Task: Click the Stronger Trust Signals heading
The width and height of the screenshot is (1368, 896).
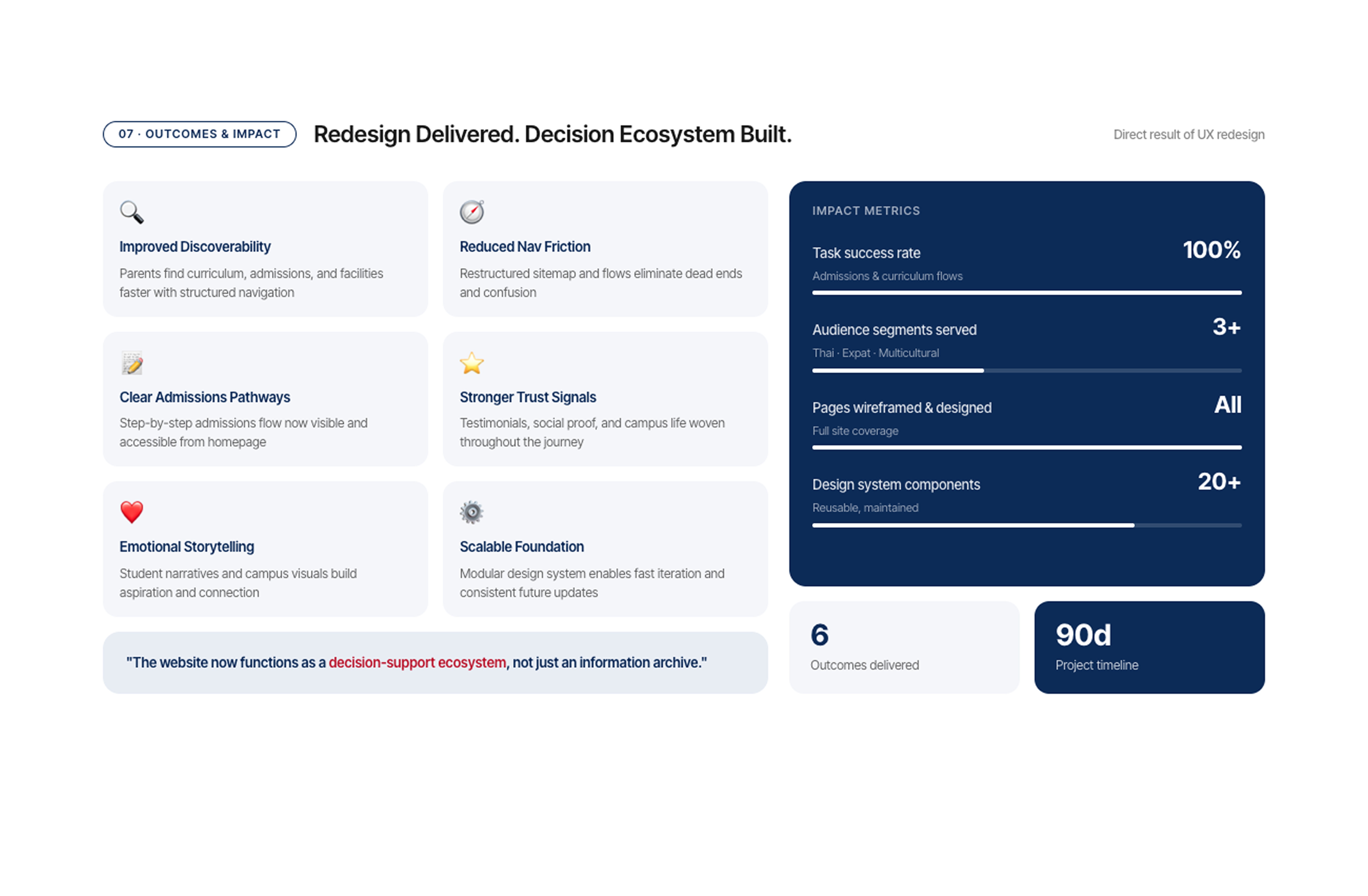Action: click(528, 397)
